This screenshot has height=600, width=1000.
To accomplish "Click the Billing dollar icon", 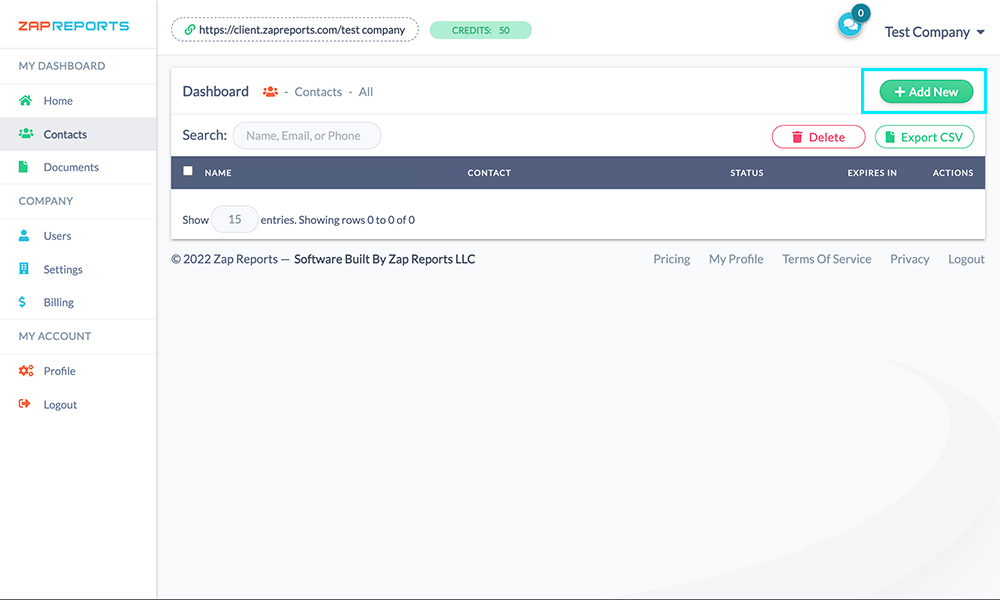I will click(22, 302).
